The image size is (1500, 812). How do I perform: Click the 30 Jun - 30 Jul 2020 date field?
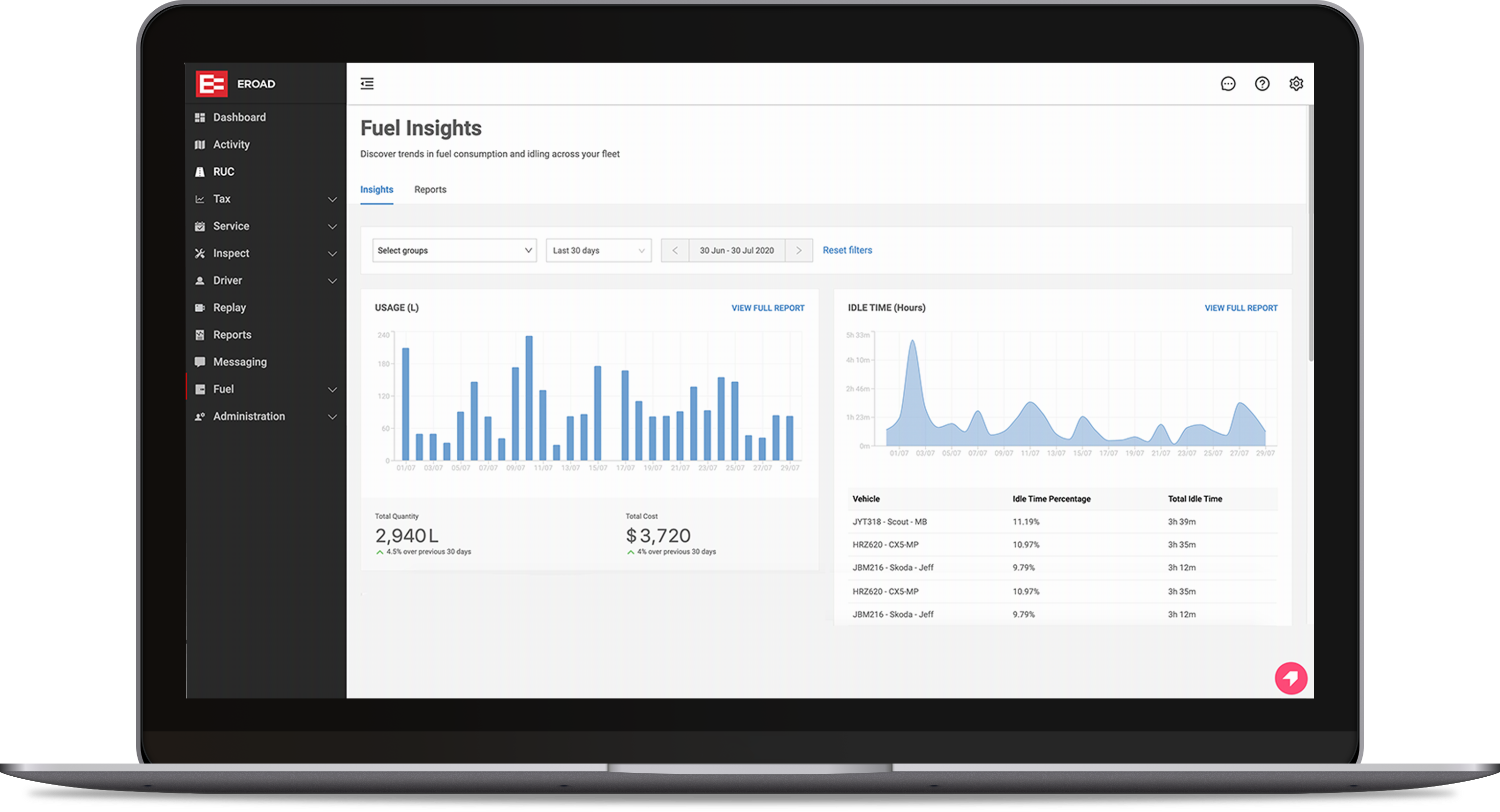coord(737,250)
